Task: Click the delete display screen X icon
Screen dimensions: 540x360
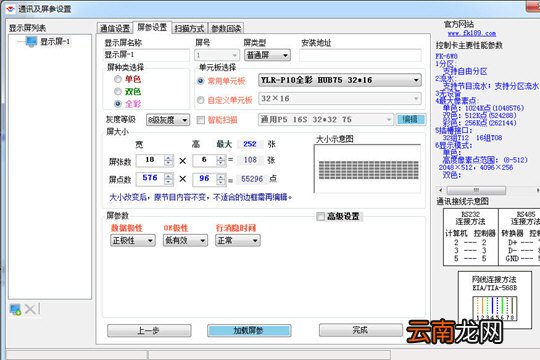Action: (30, 309)
